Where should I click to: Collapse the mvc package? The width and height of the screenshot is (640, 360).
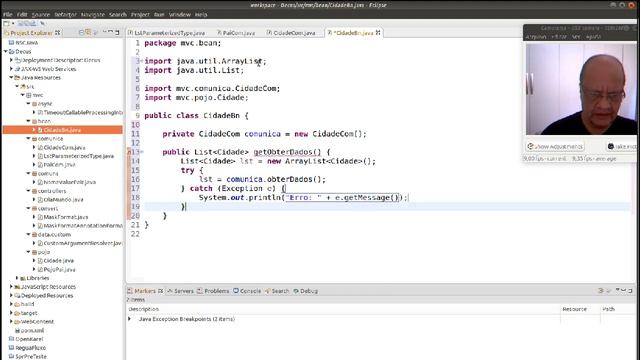pyautogui.click(x=23, y=95)
